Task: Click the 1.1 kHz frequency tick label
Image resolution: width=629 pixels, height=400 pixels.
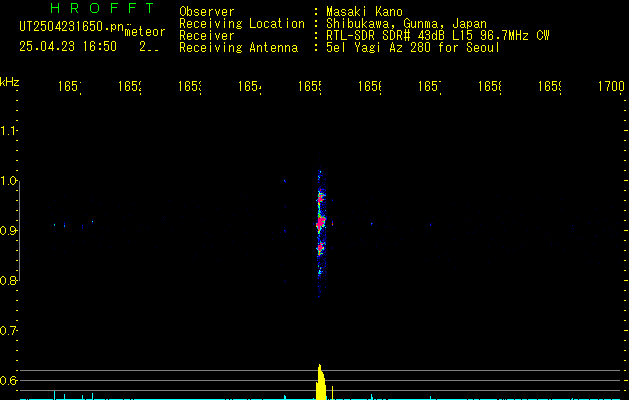Action: (x=8, y=131)
